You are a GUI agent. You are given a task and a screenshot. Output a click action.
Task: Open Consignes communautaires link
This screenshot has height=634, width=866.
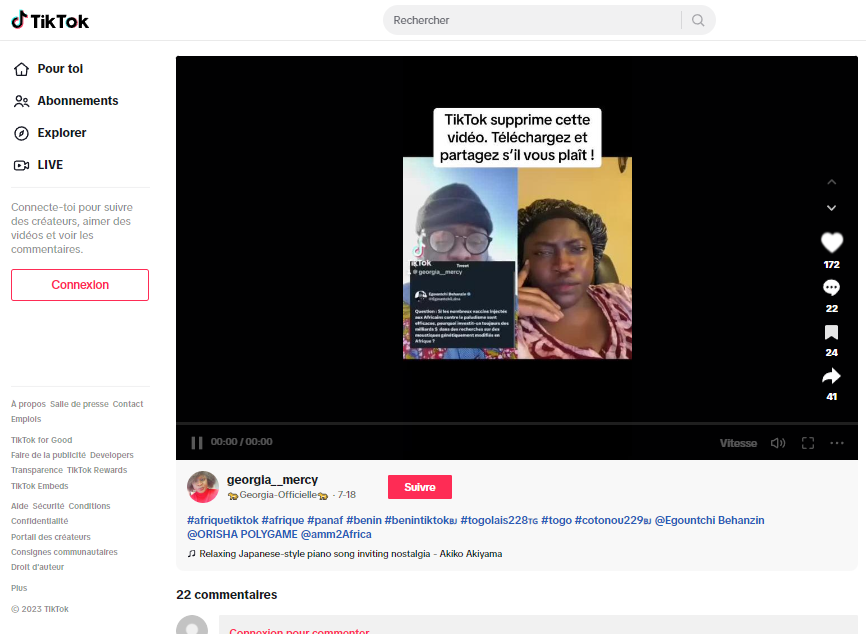pos(64,552)
